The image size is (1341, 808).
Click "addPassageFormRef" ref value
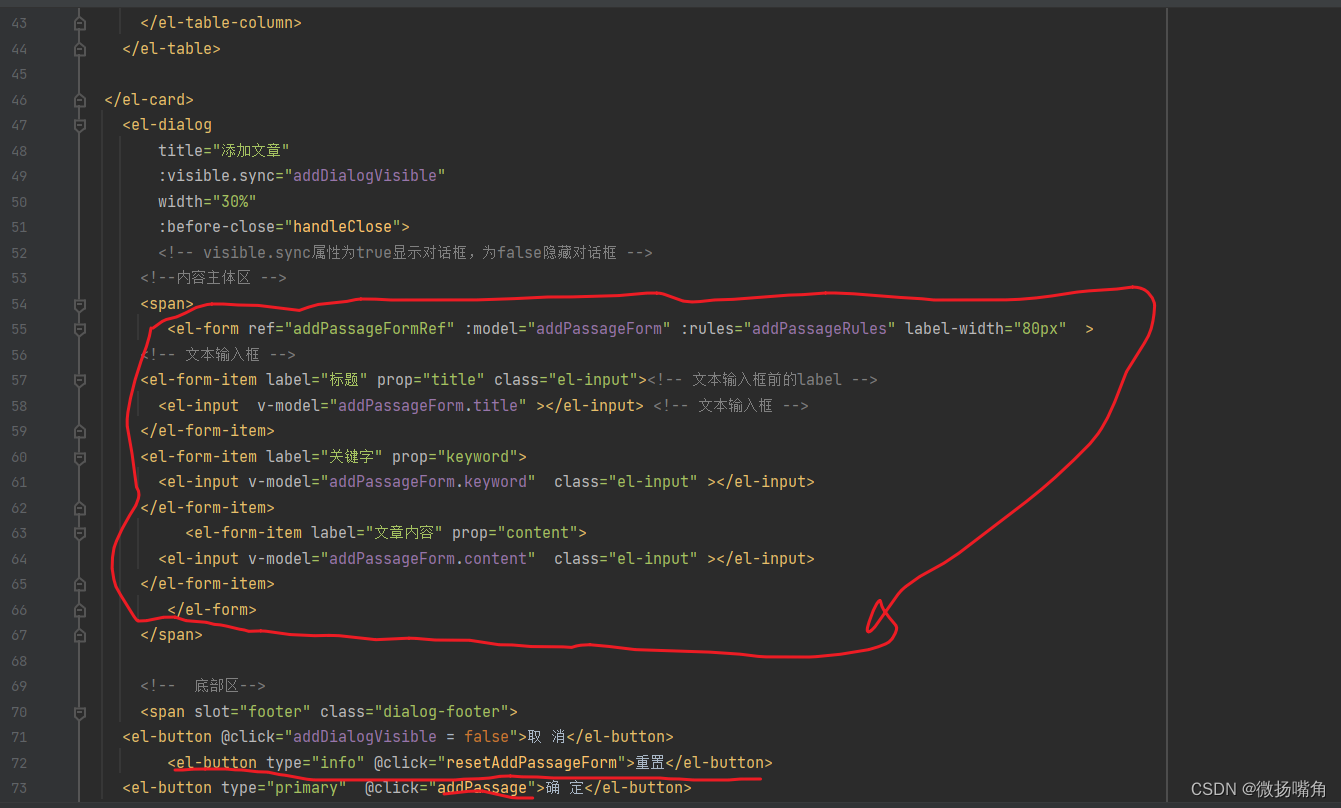click(x=371, y=329)
